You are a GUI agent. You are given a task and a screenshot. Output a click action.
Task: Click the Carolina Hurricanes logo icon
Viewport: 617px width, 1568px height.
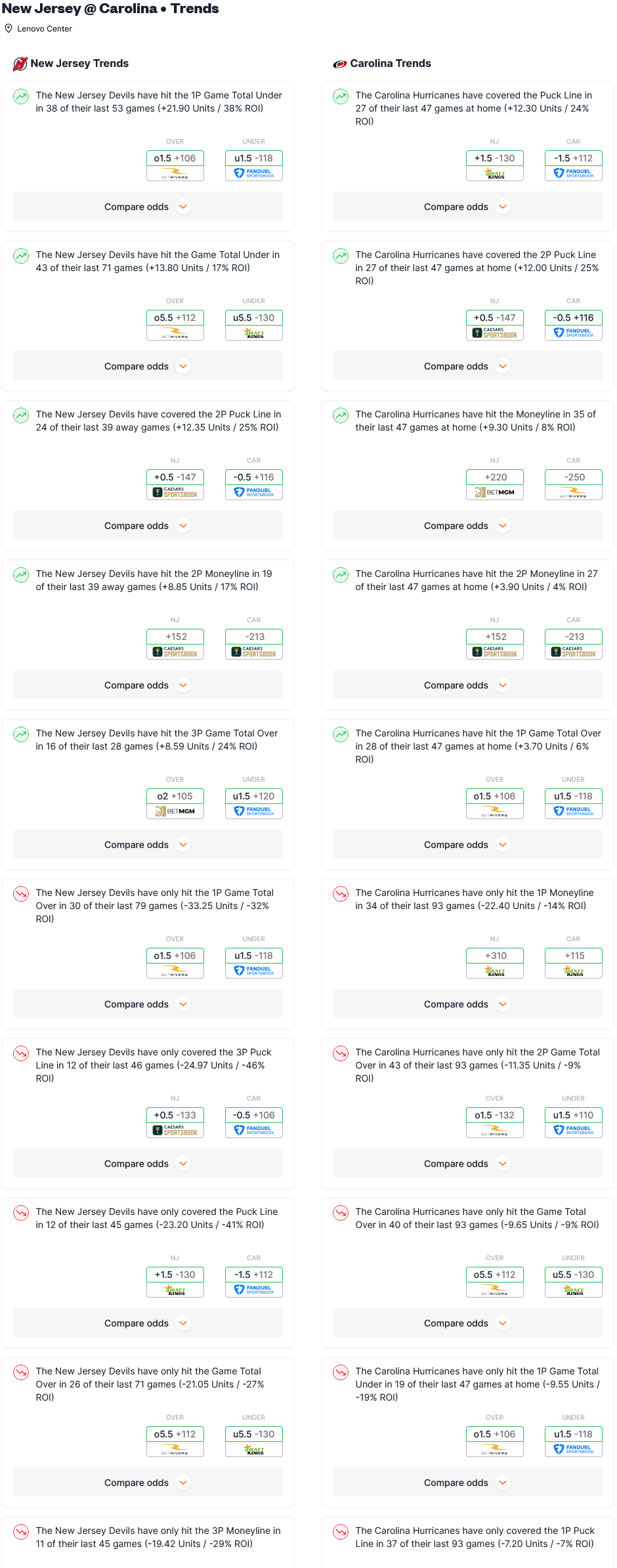click(340, 64)
